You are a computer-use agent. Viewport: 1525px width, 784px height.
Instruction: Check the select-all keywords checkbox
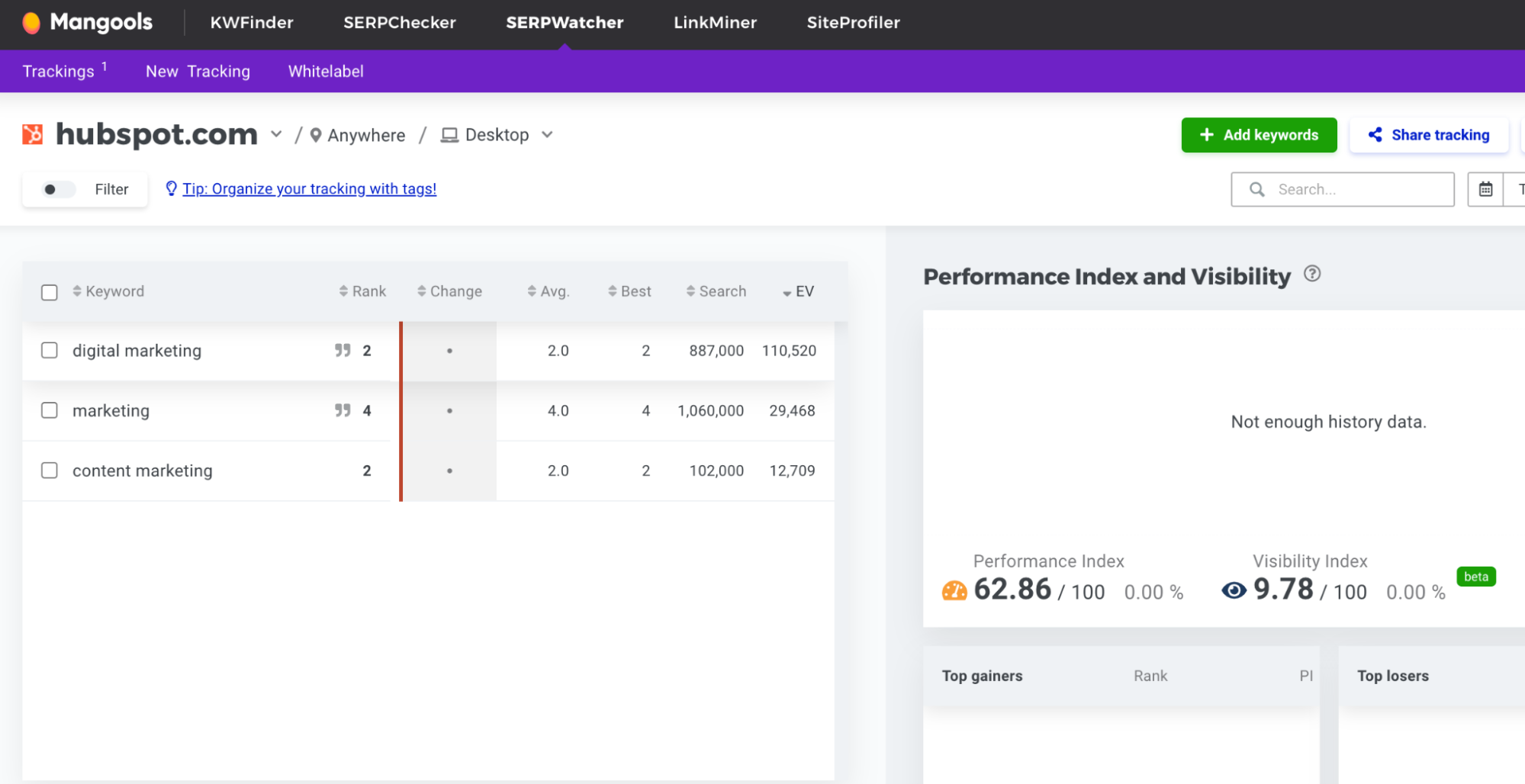[x=50, y=292]
